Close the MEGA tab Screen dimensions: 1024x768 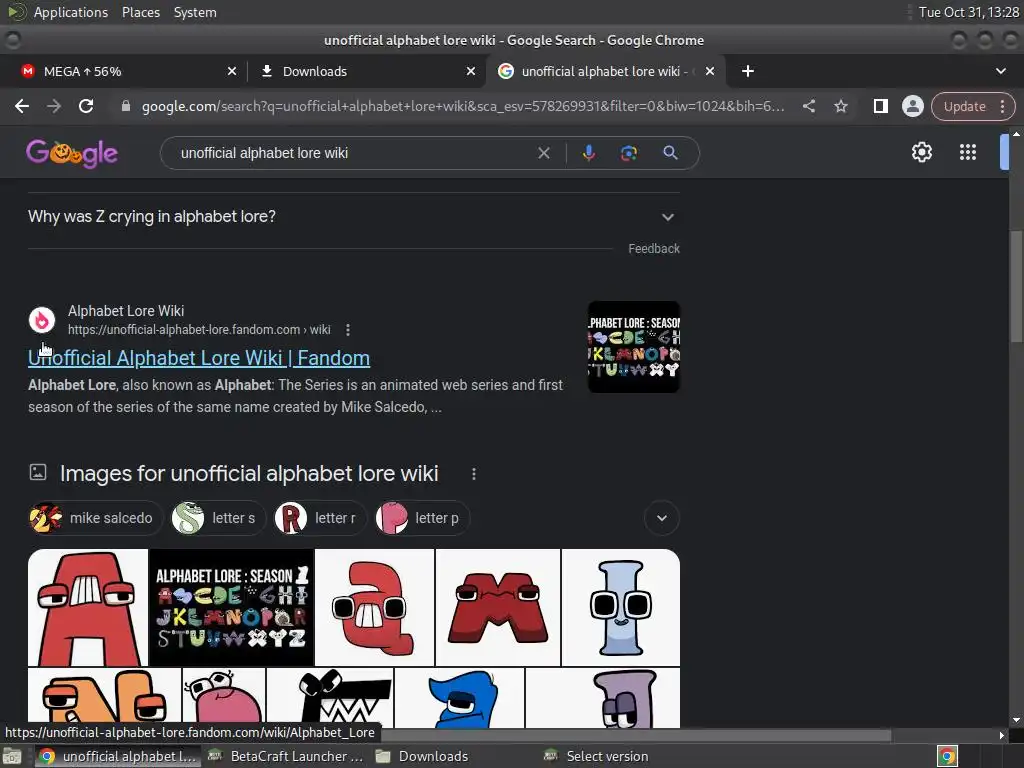232,71
